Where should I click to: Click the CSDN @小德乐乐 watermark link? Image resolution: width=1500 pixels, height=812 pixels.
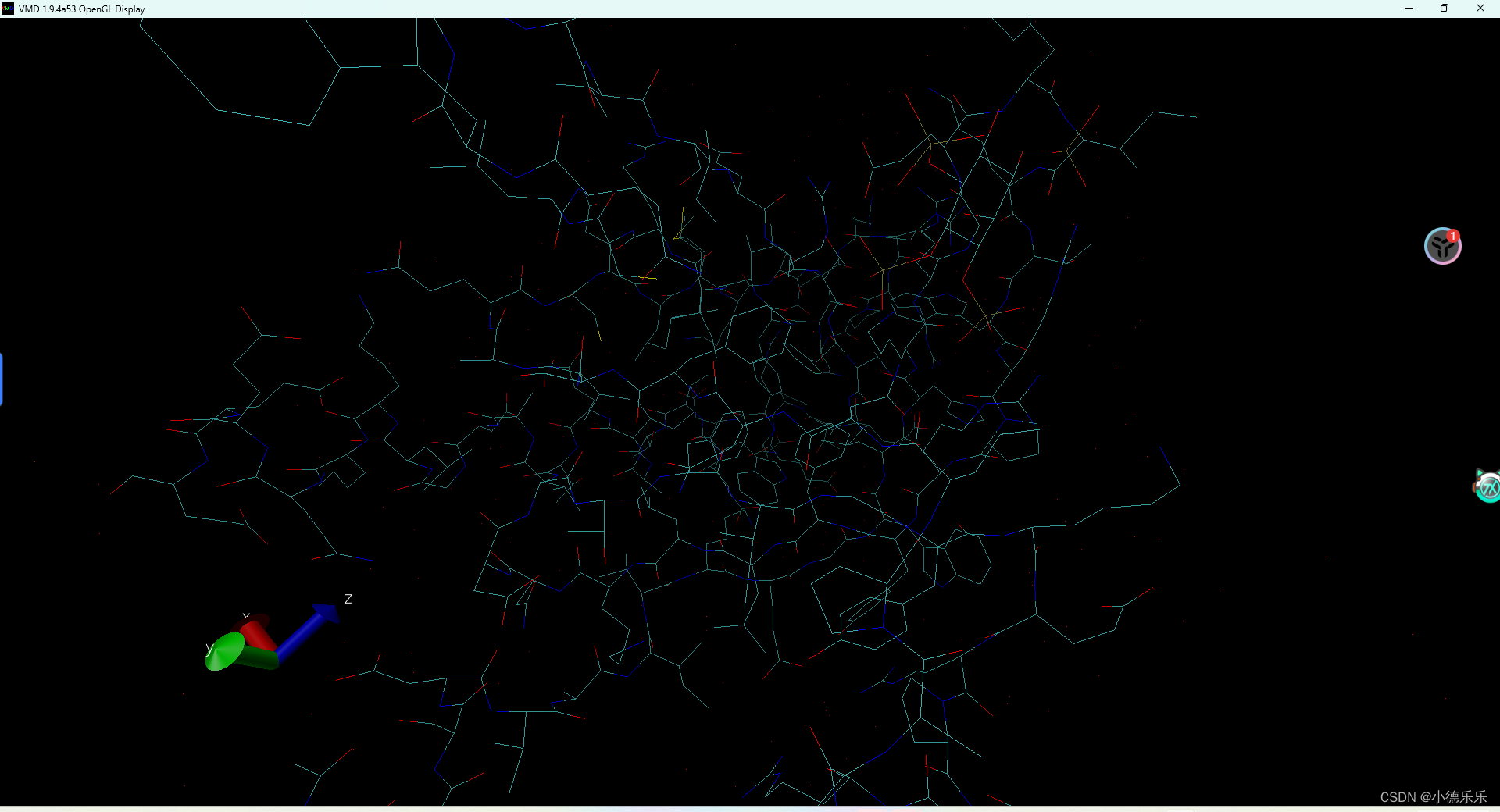1434,797
